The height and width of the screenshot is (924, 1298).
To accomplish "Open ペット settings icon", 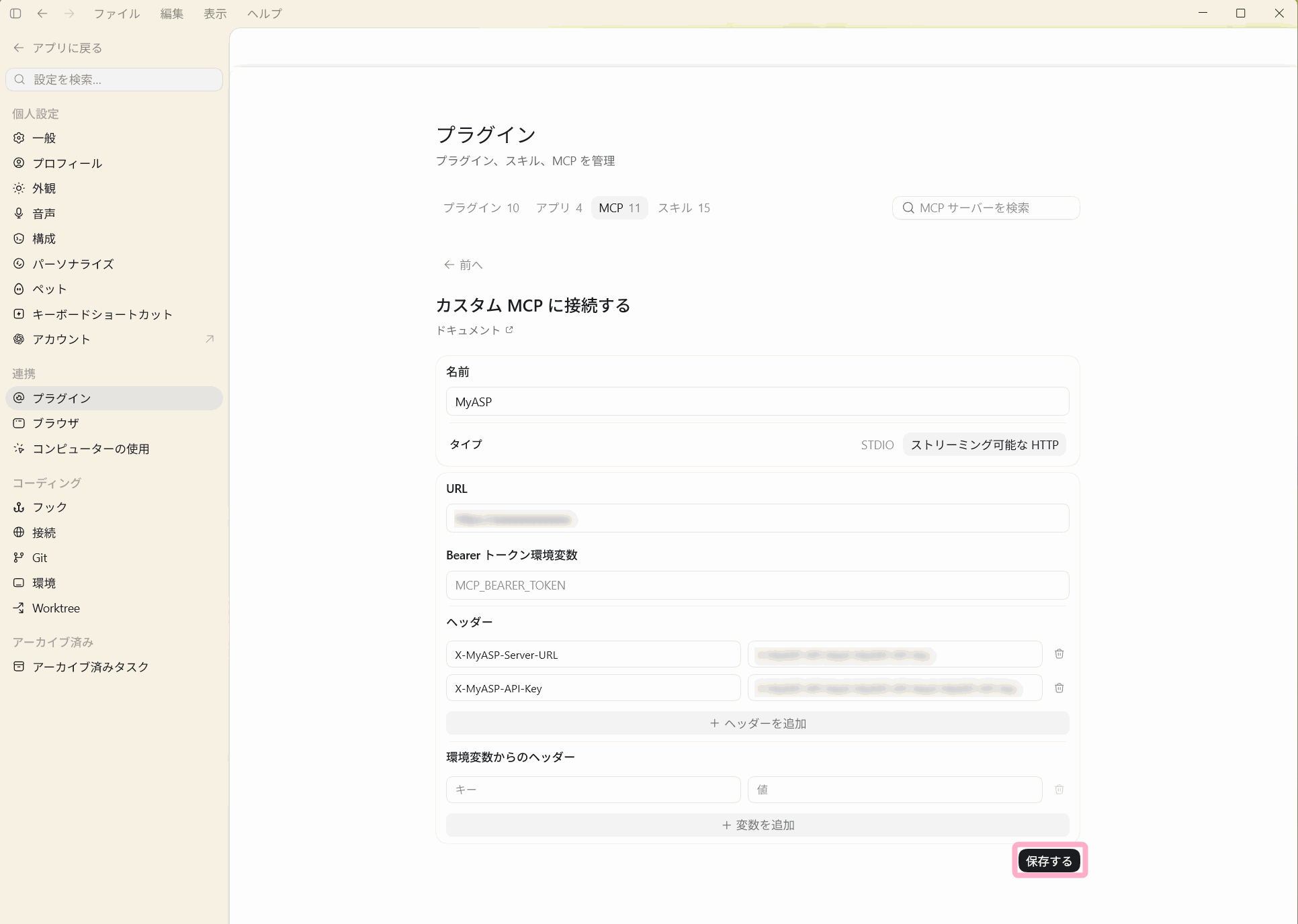I will pos(19,289).
